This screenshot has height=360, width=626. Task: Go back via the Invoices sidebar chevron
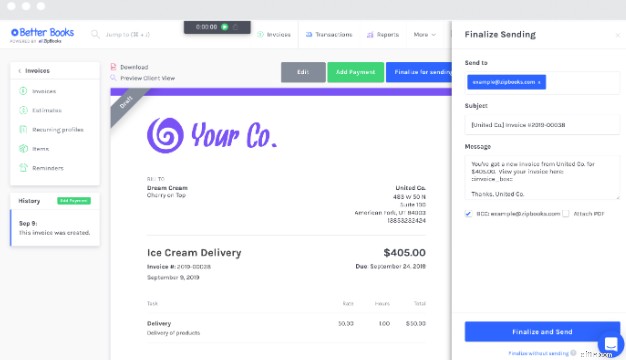coord(20,71)
